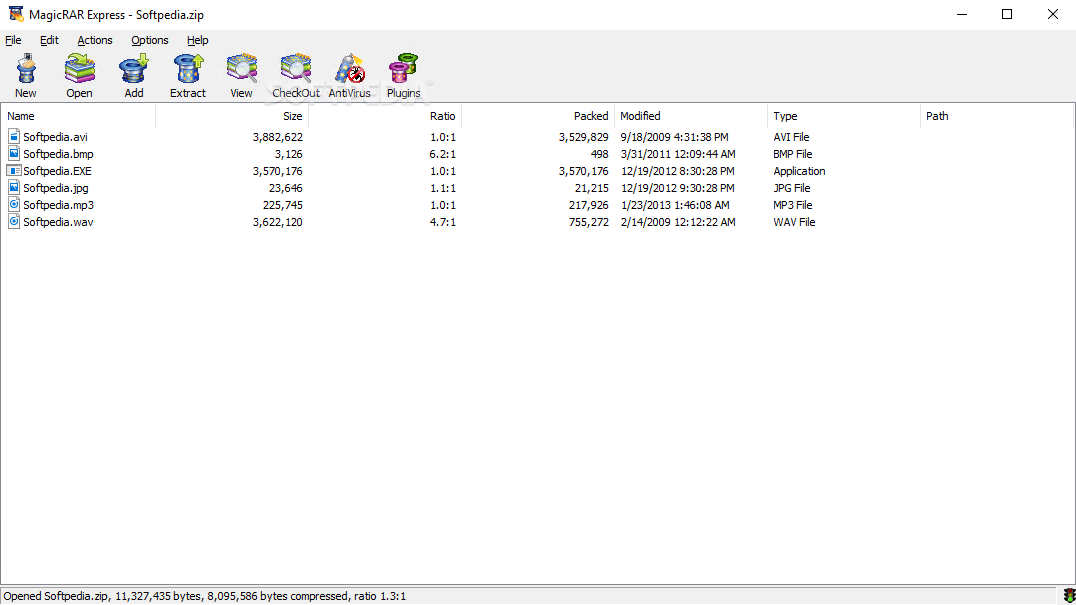This screenshot has width=1076, height=605.
Task: Maximize the MagicRAR Express window
Action: (1007, 14)
